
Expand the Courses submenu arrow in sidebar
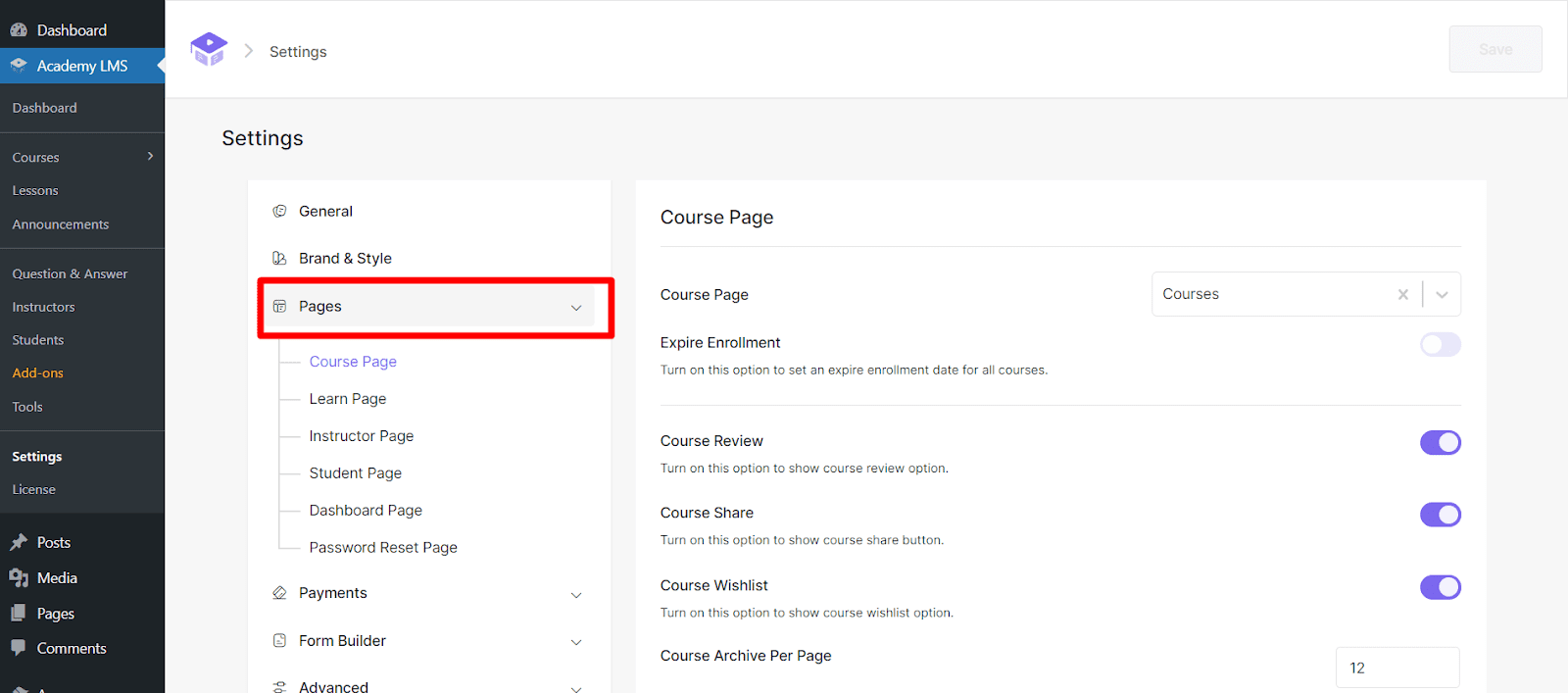pos(150,156)
